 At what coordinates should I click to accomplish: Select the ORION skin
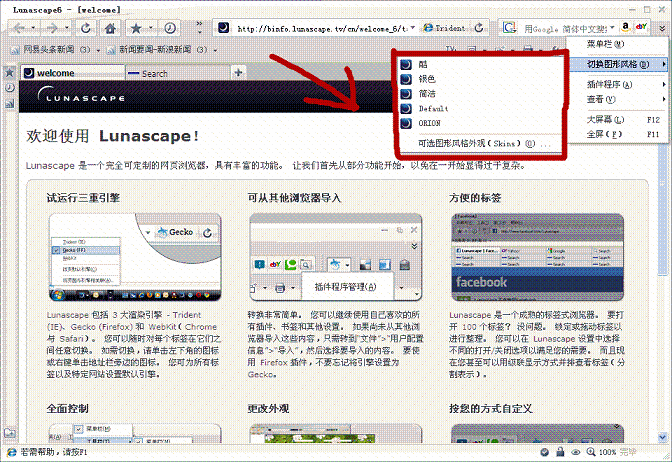[x=479, y=123]
